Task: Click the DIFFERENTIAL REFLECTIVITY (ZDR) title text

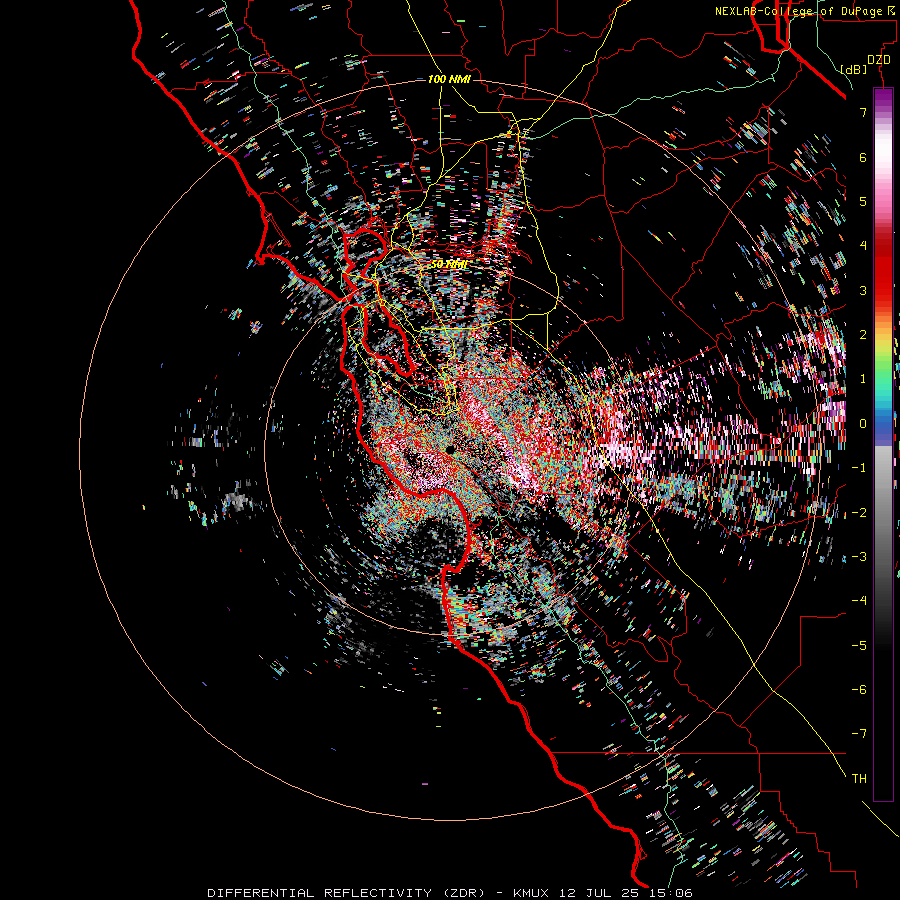Action: click(x=346, y=893)
